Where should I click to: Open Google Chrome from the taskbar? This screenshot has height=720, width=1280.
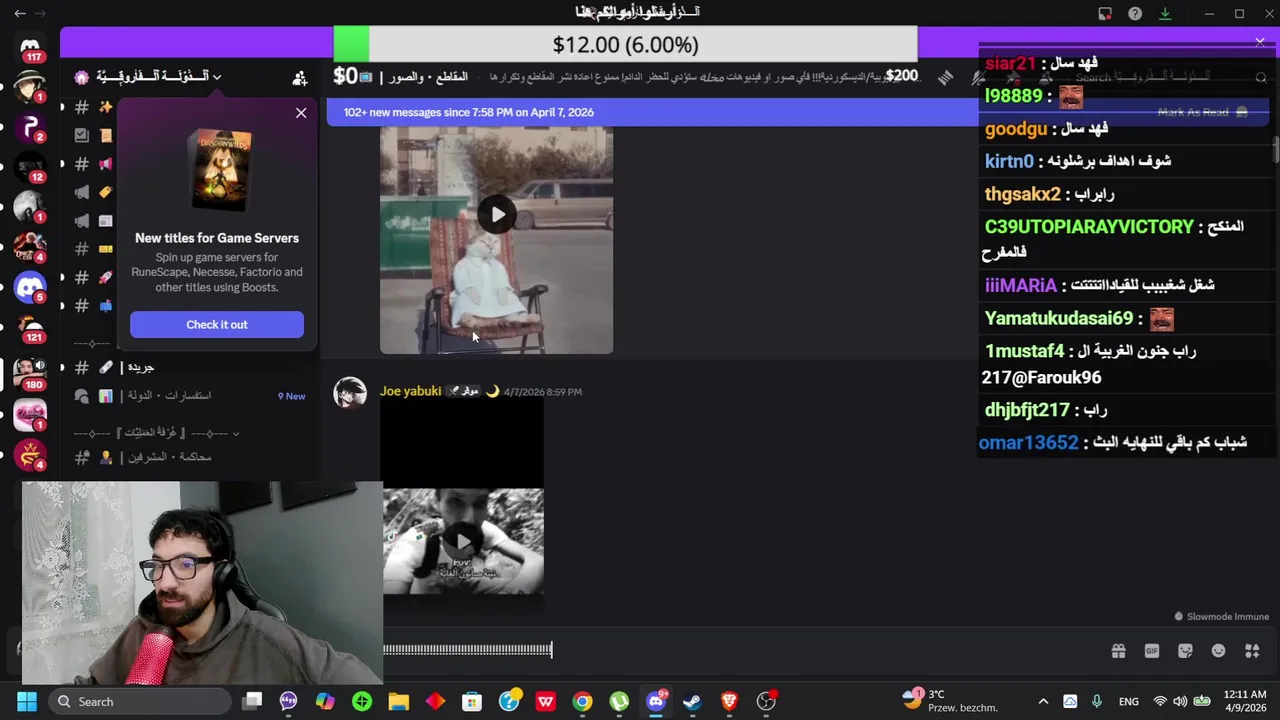(582, 701)
